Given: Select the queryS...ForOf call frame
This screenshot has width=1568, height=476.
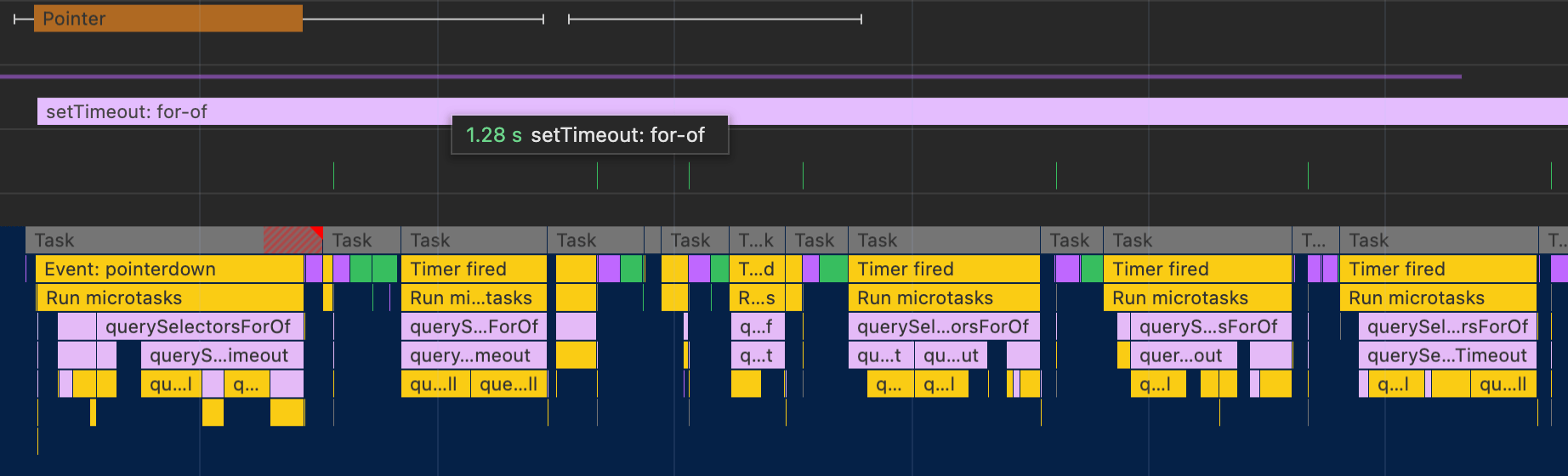Looking at the screenshot, I should coord(474,327).
